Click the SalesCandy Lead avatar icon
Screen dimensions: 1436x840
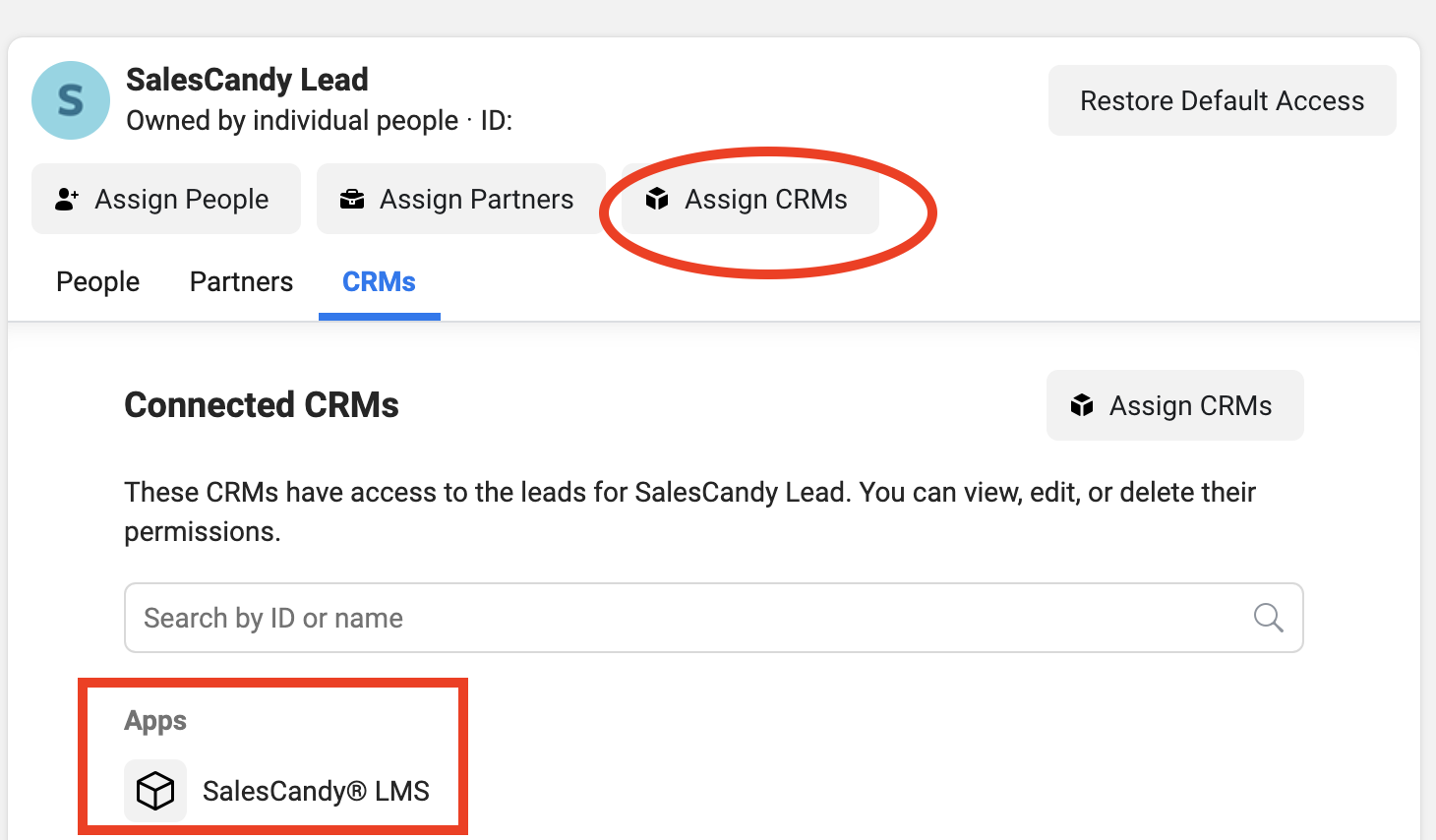71,100
